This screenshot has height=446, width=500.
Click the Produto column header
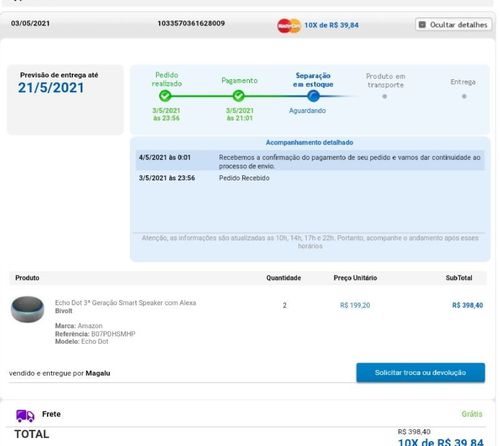tap(27, 278)
